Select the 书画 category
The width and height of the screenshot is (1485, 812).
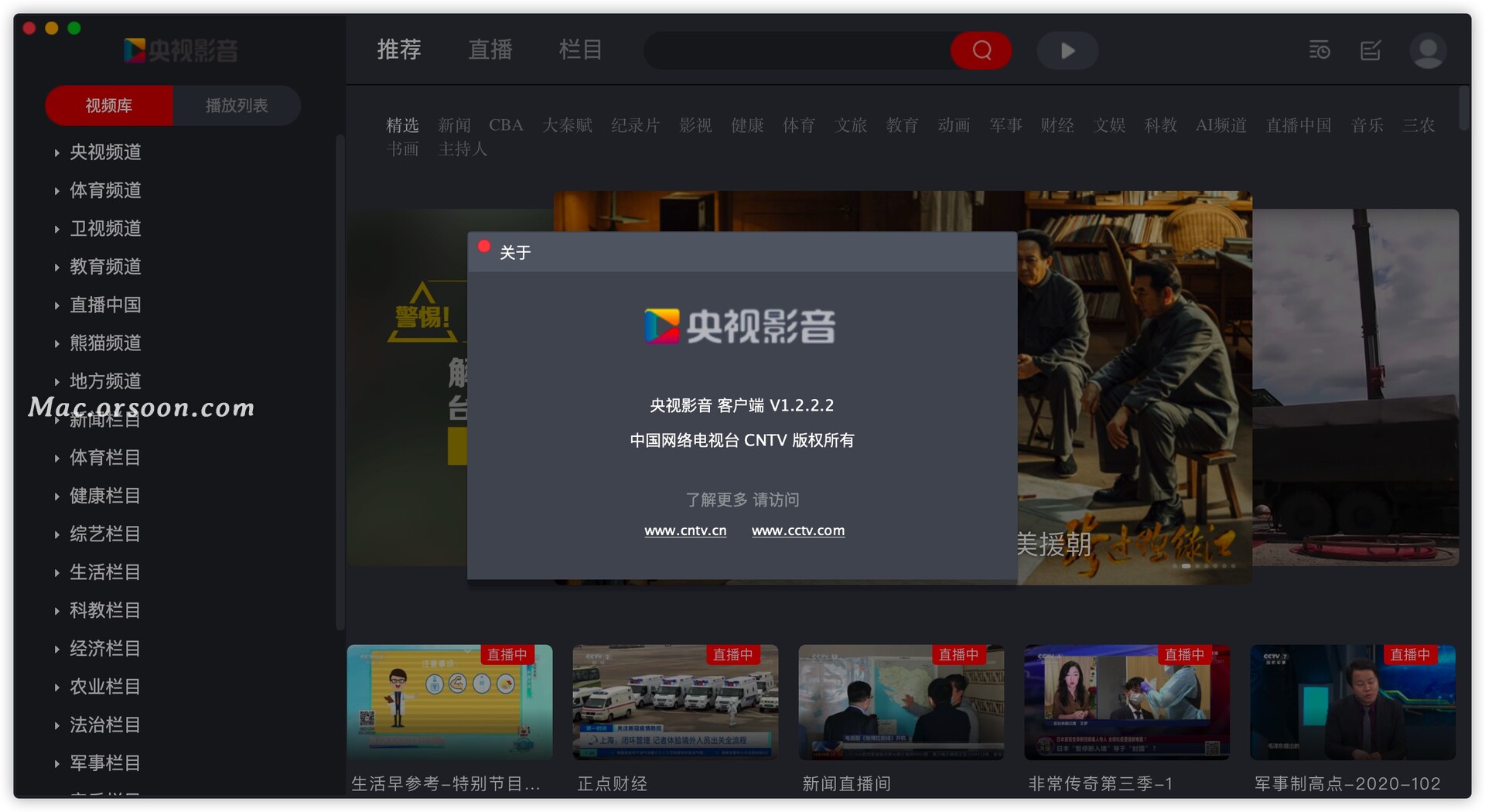[x=403, y=148]
